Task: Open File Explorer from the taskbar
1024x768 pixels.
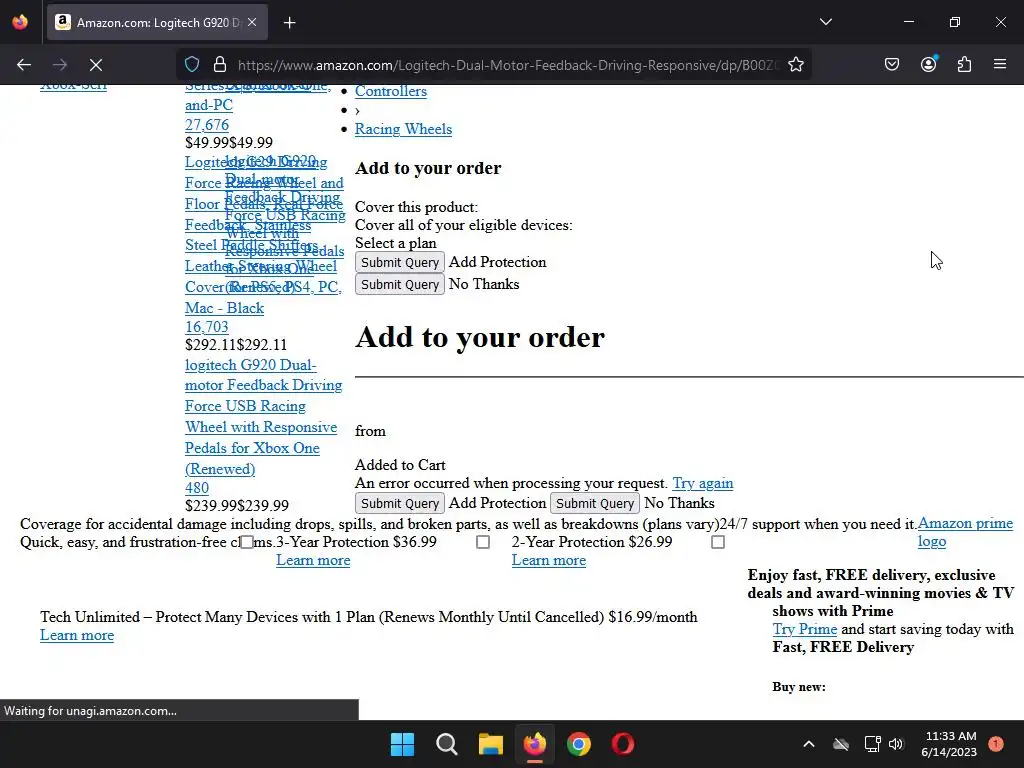Action: (x=490, y=744)
